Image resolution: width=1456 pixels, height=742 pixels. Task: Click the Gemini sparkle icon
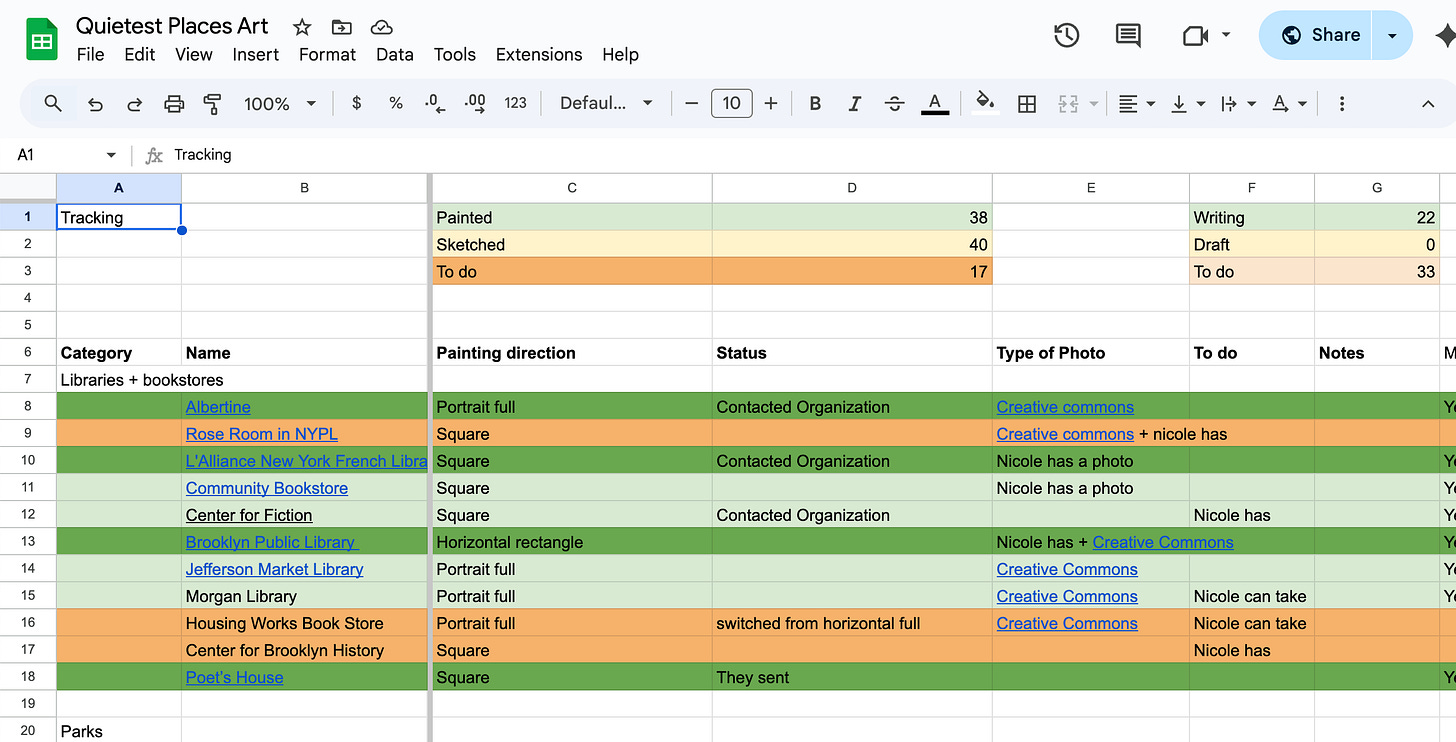[1445, 35]
